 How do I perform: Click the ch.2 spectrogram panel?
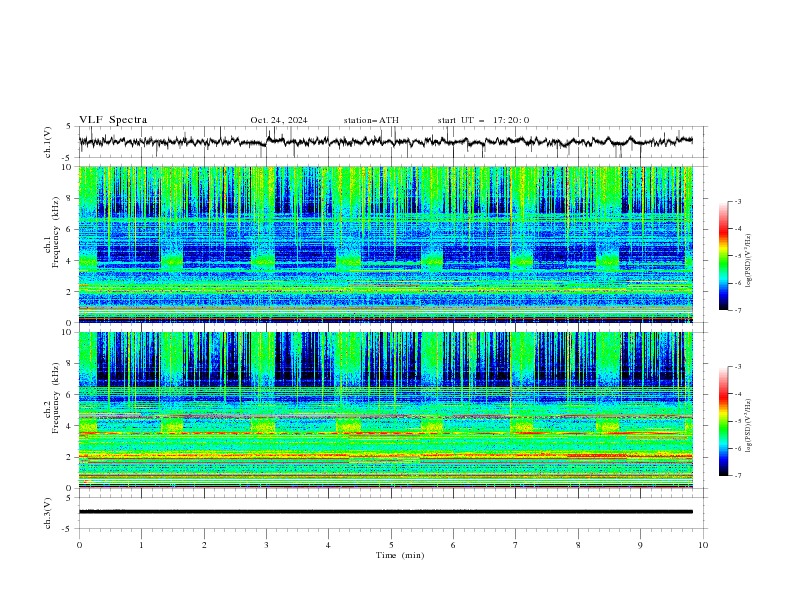tap(386, 410)
